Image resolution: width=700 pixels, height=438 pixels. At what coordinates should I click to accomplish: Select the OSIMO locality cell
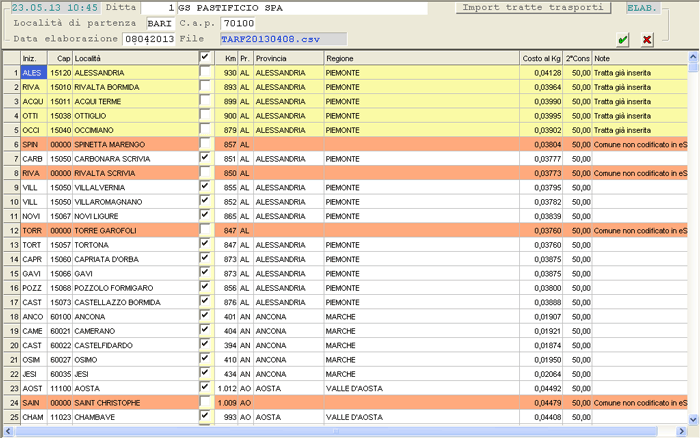tap(135, 359)
